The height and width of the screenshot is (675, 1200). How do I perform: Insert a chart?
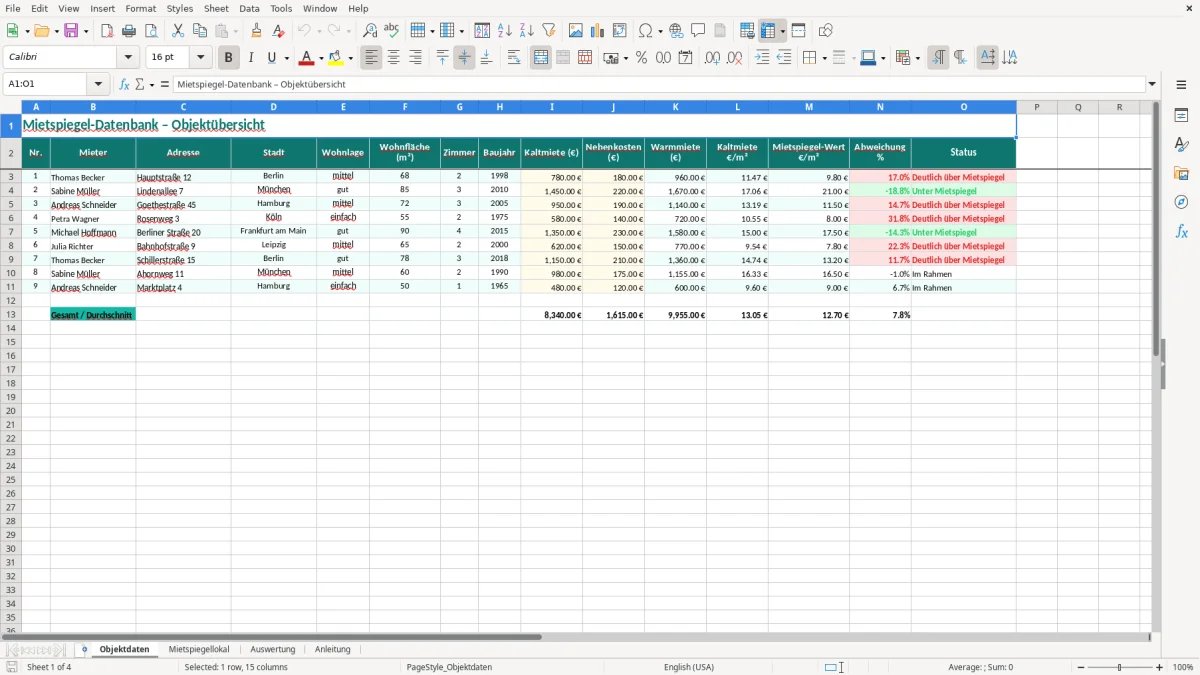tap(598, 31)
